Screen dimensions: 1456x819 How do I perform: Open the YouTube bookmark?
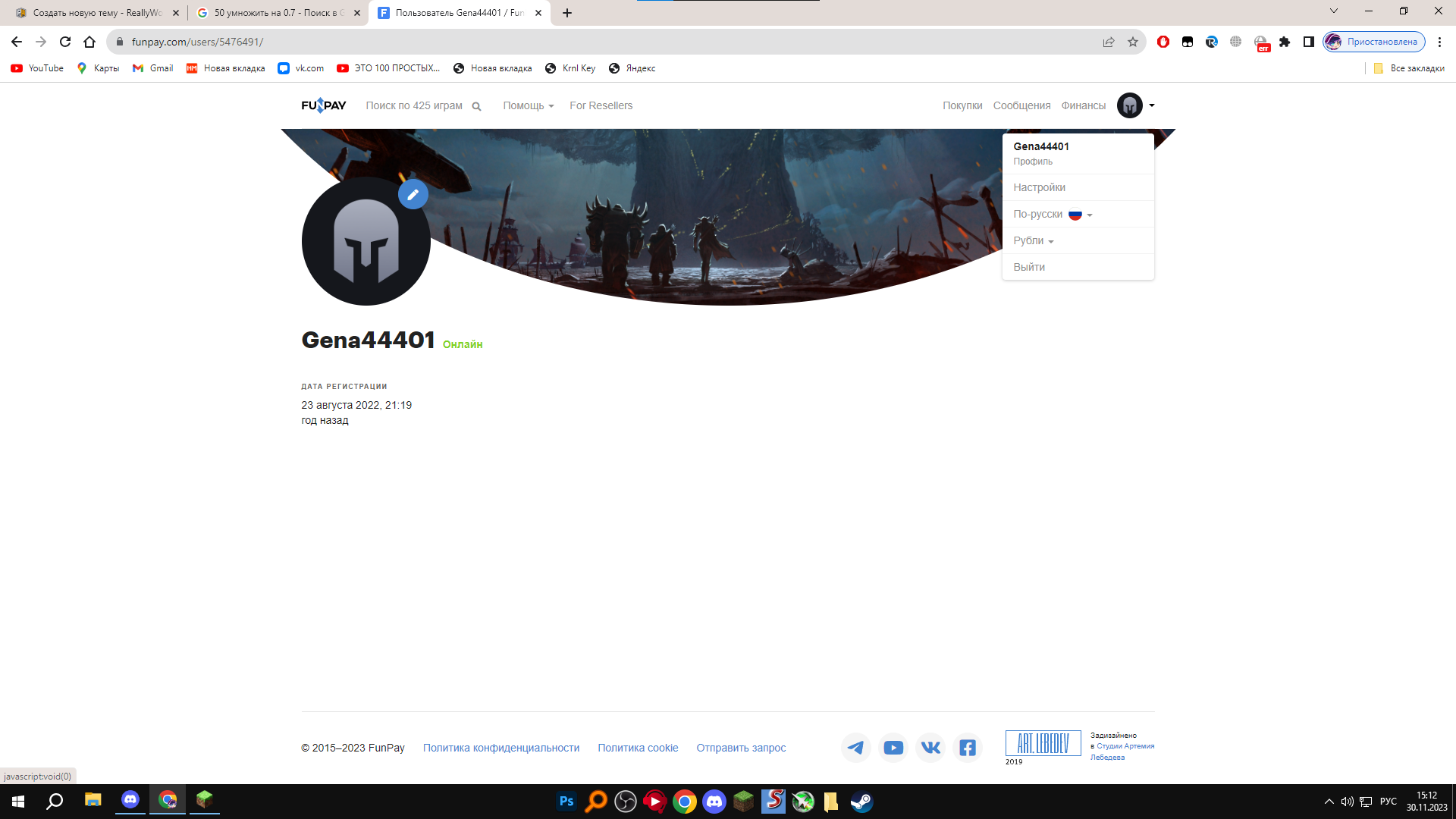[x=37, y=68]
